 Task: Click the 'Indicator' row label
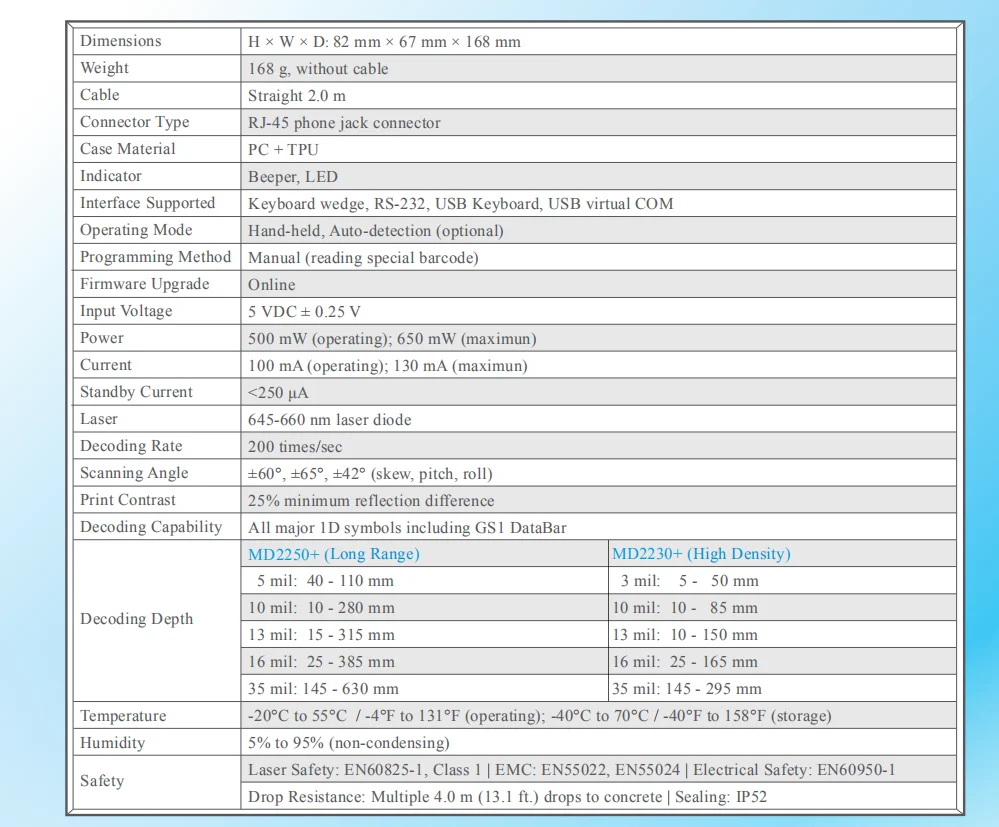[110, 176]
